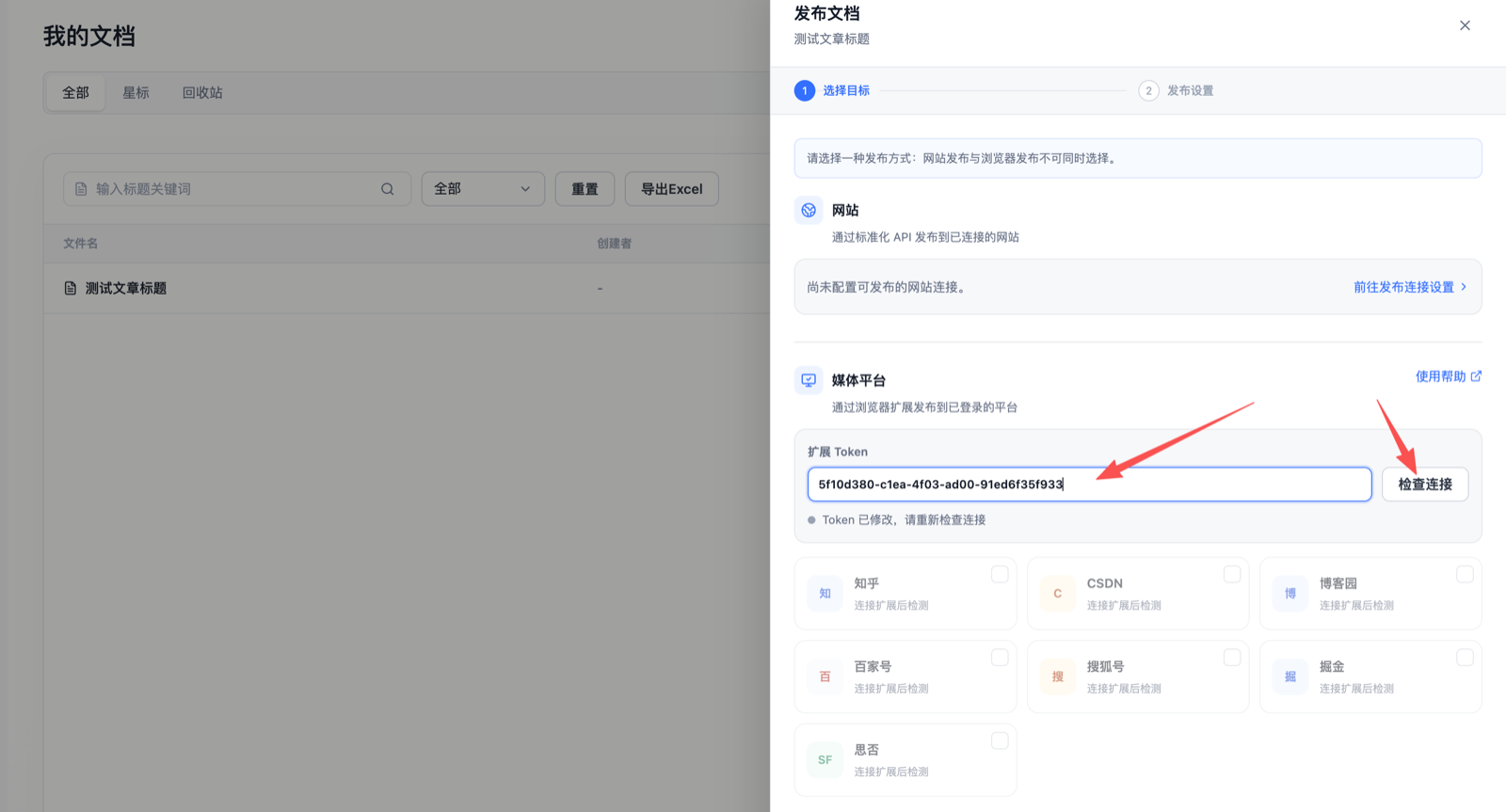Click step 2 circle 发布设置

[1148, 90]
